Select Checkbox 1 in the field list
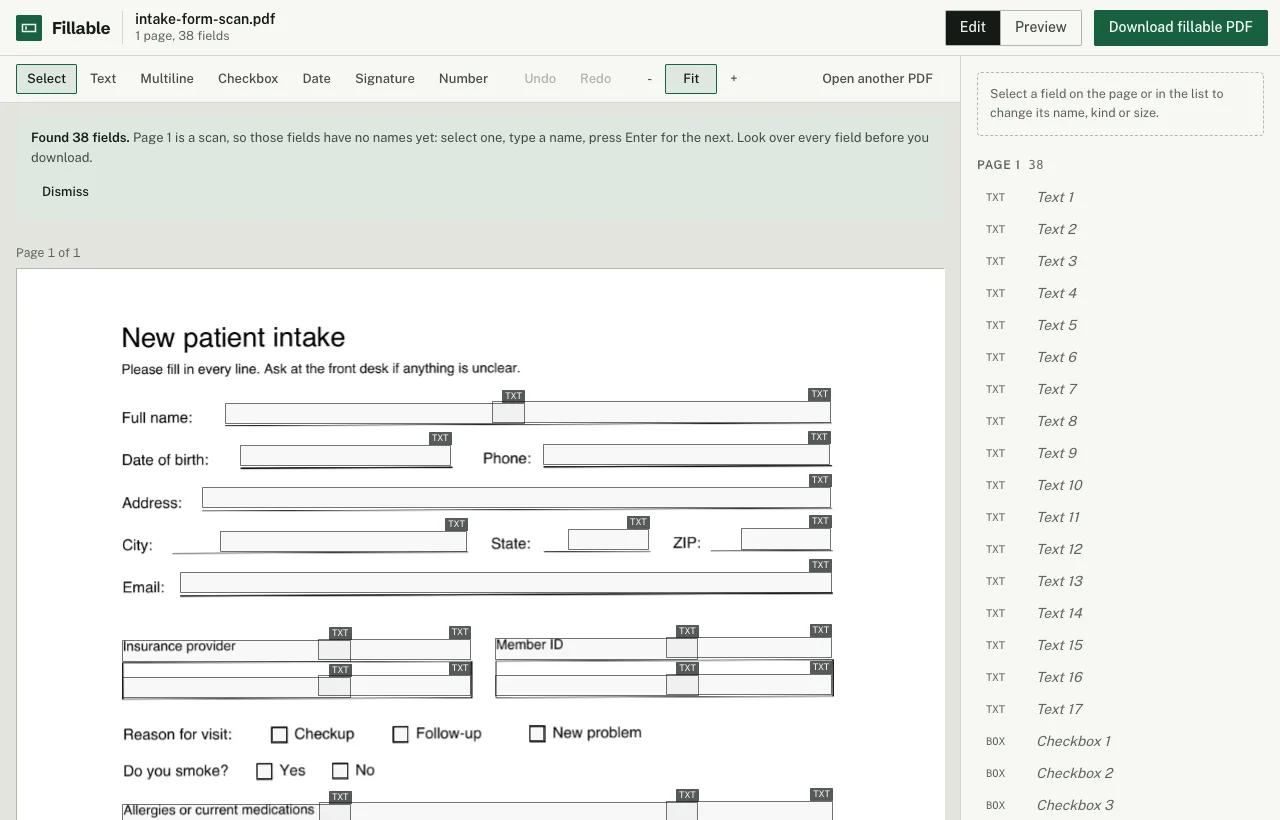The image size is (1280, 820). (1120, 741)
